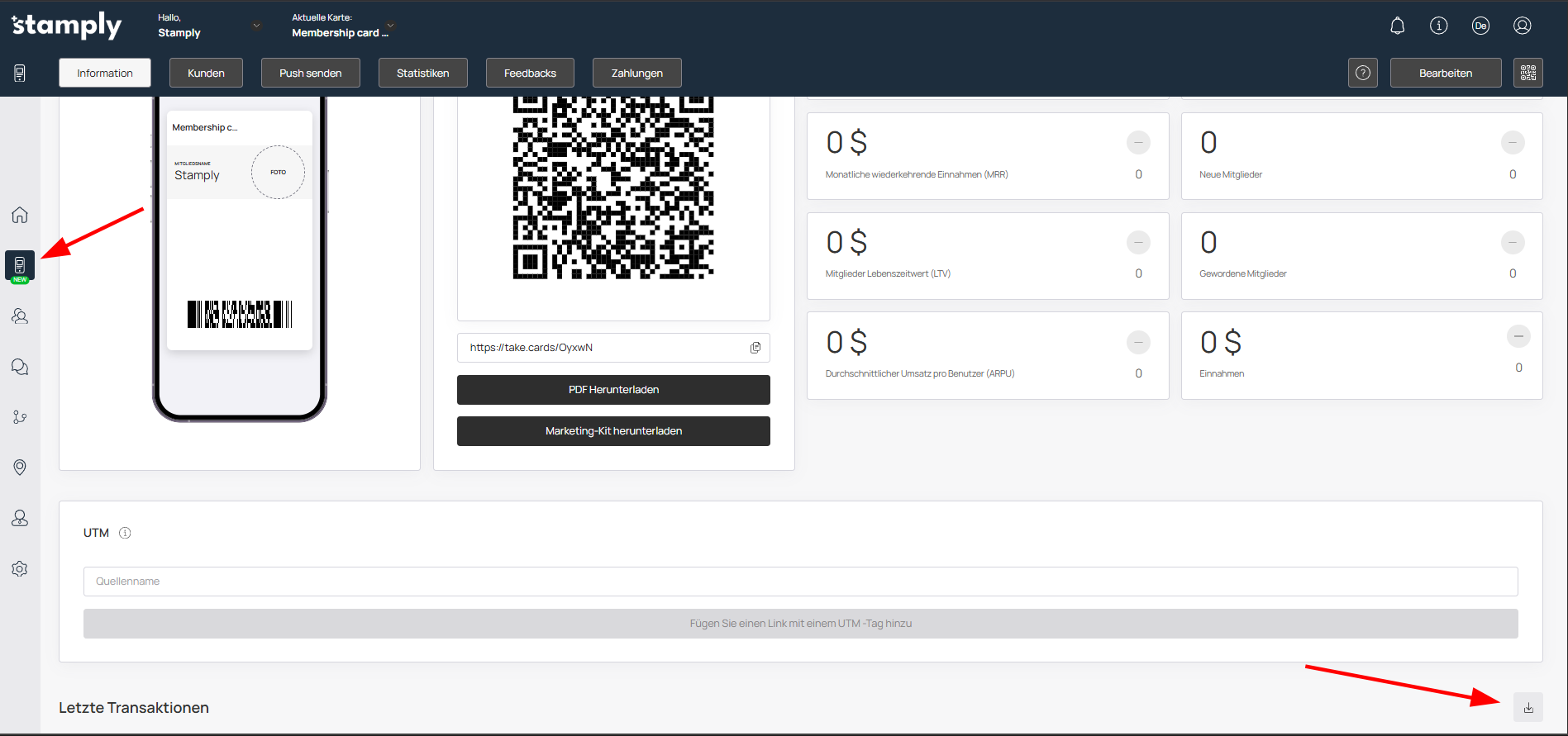Image resolution: width=1568 pixels, height=736 pixels.
Task: Switch to the Kunden tab
Action: click(x=206, y=73)
